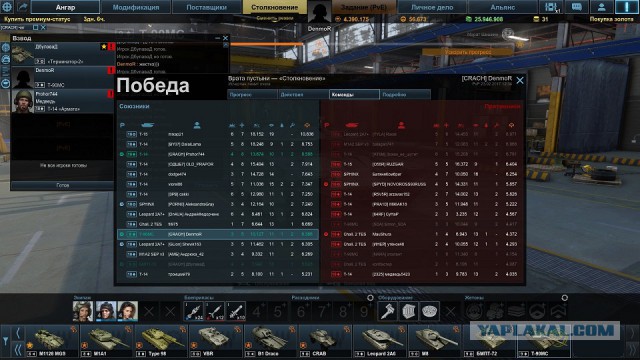This screenshot has height=360, width=640.
Task: Select M1A1 tank in vehicle carousel
Action: (106, 342)
